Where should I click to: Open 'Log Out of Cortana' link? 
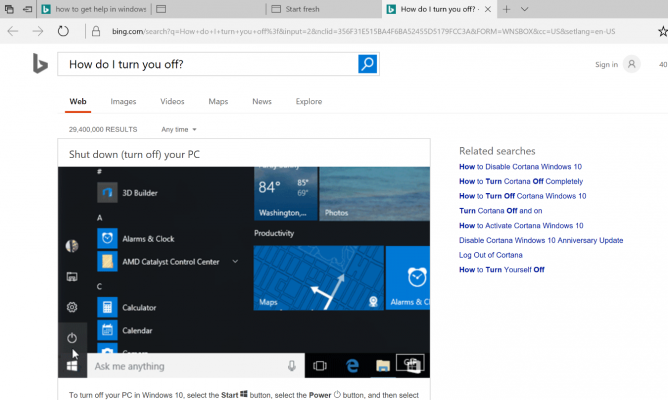pos(491,255)
